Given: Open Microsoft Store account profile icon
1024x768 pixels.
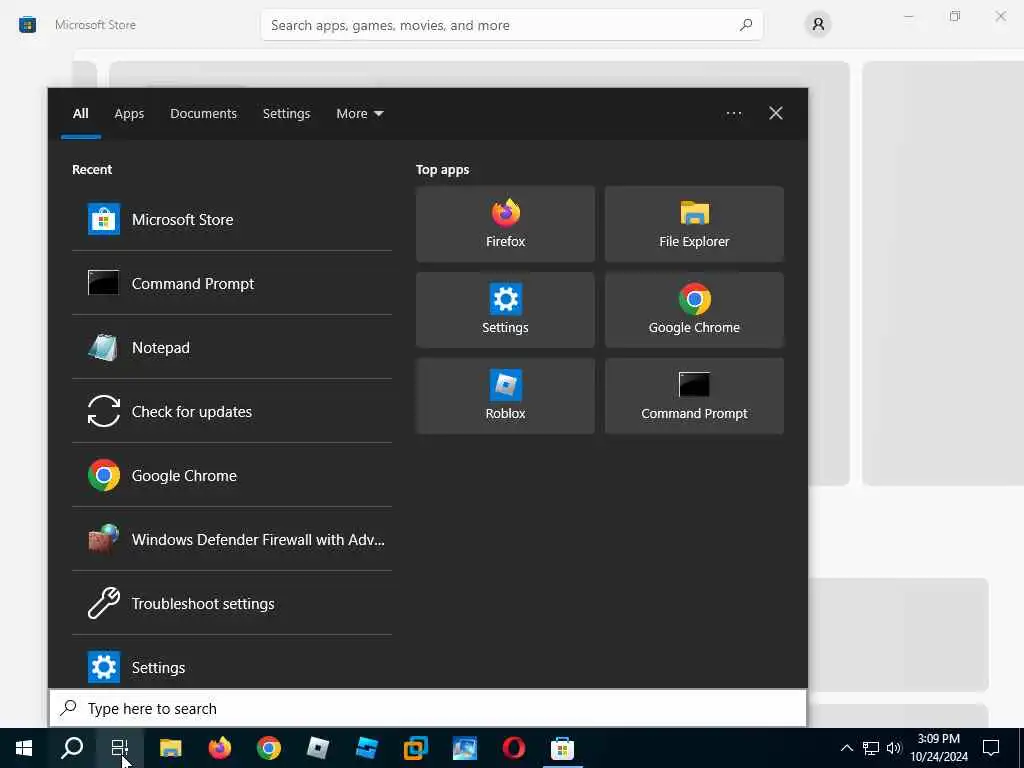Looking at the screenshot, I should point(818,25).
